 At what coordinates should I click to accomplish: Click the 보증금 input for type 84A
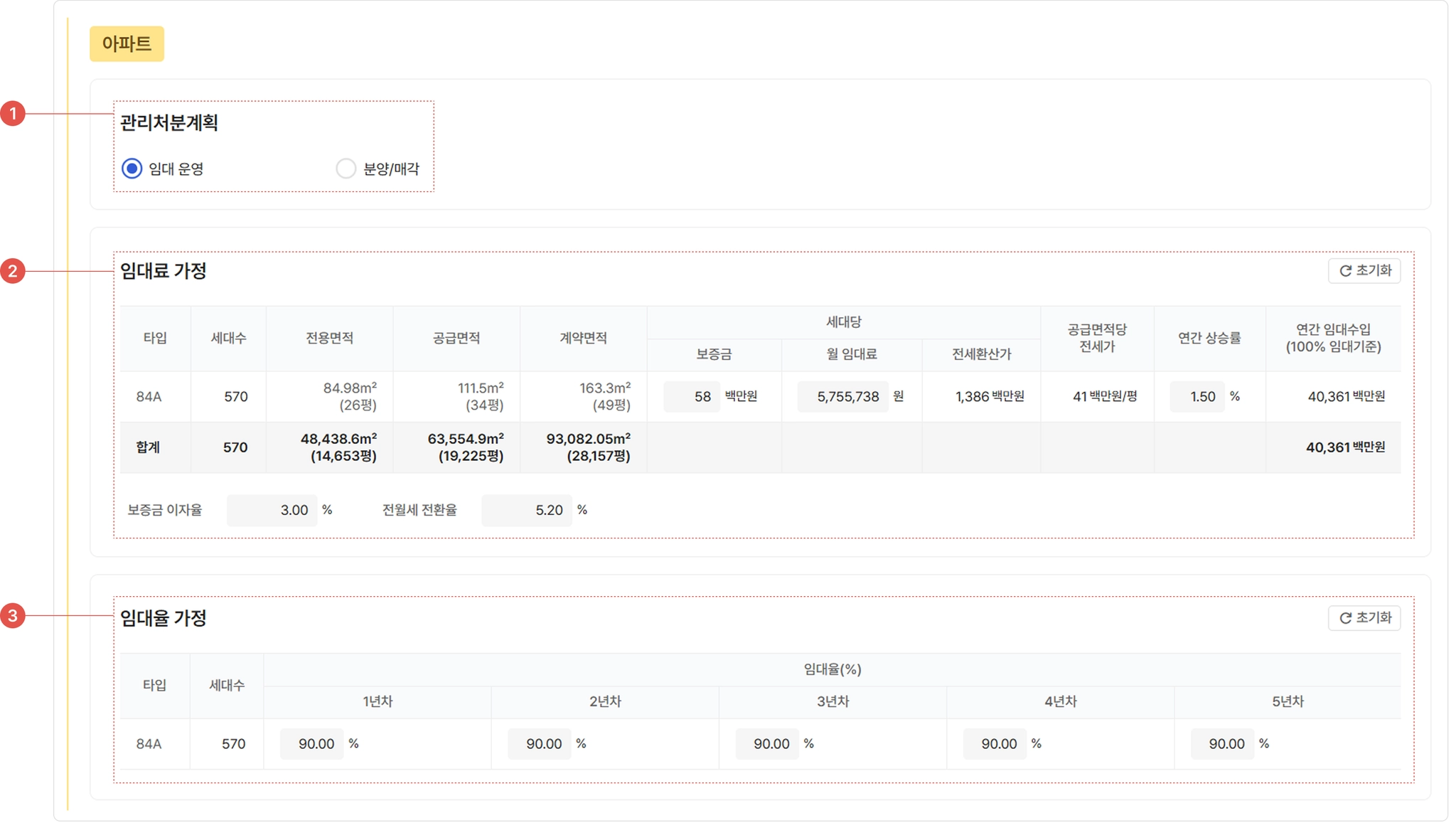click(692, 396)
